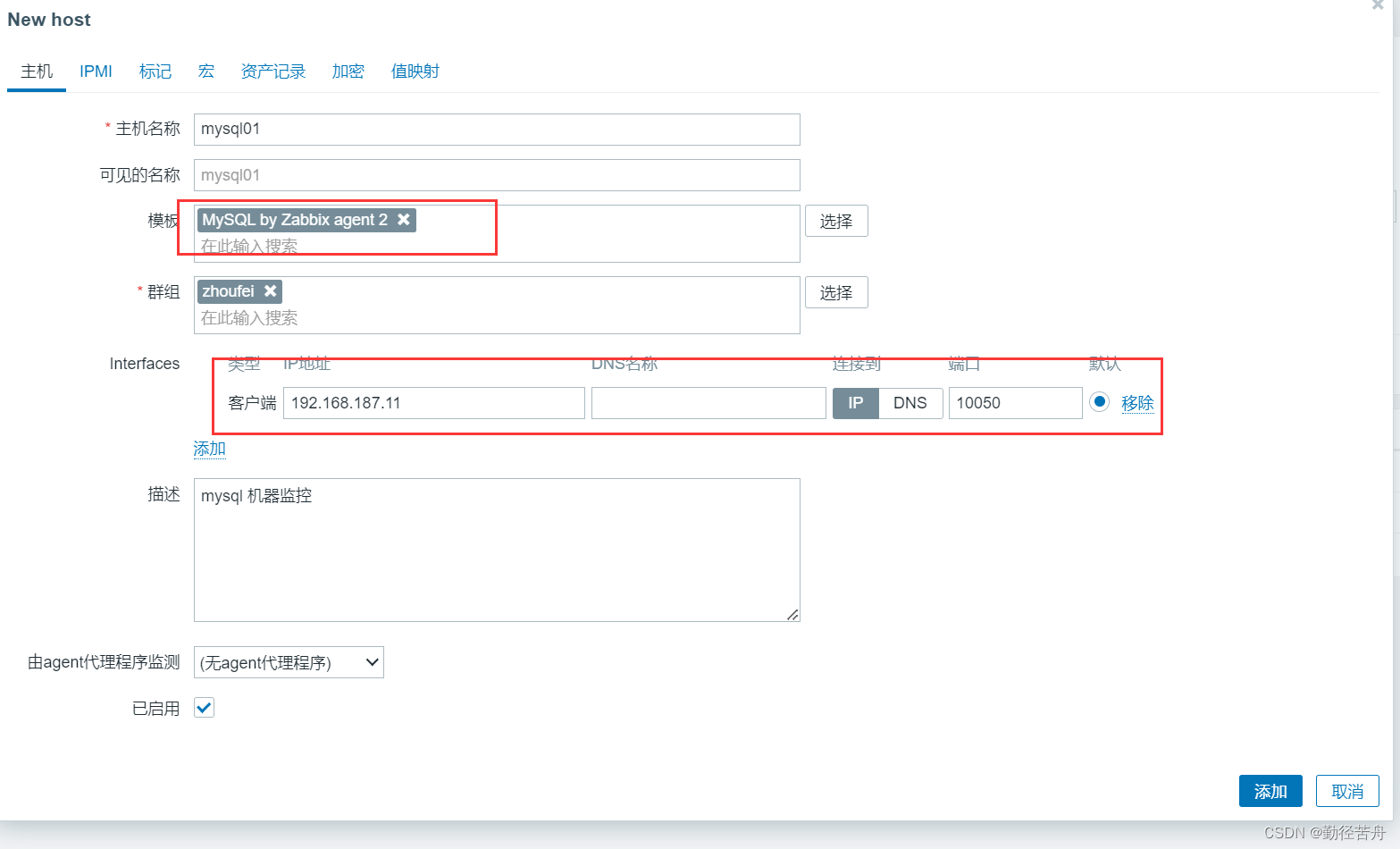Open the 值映射 tab
The image size is (1400, 849).
pos(415,71)
